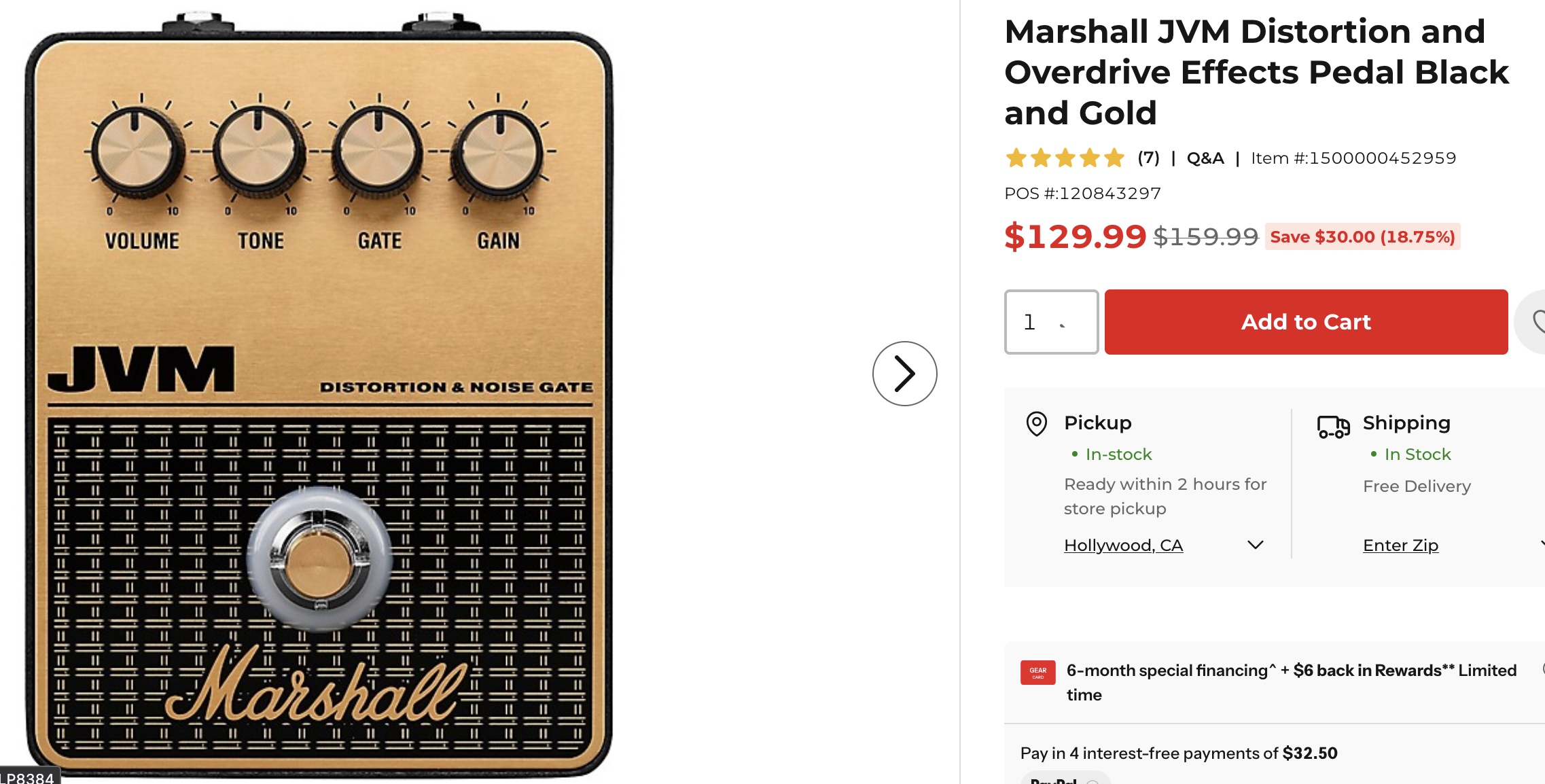Click the five-star rating icons
This screenshot has width=1545, height=784.
click(1065, 158)
